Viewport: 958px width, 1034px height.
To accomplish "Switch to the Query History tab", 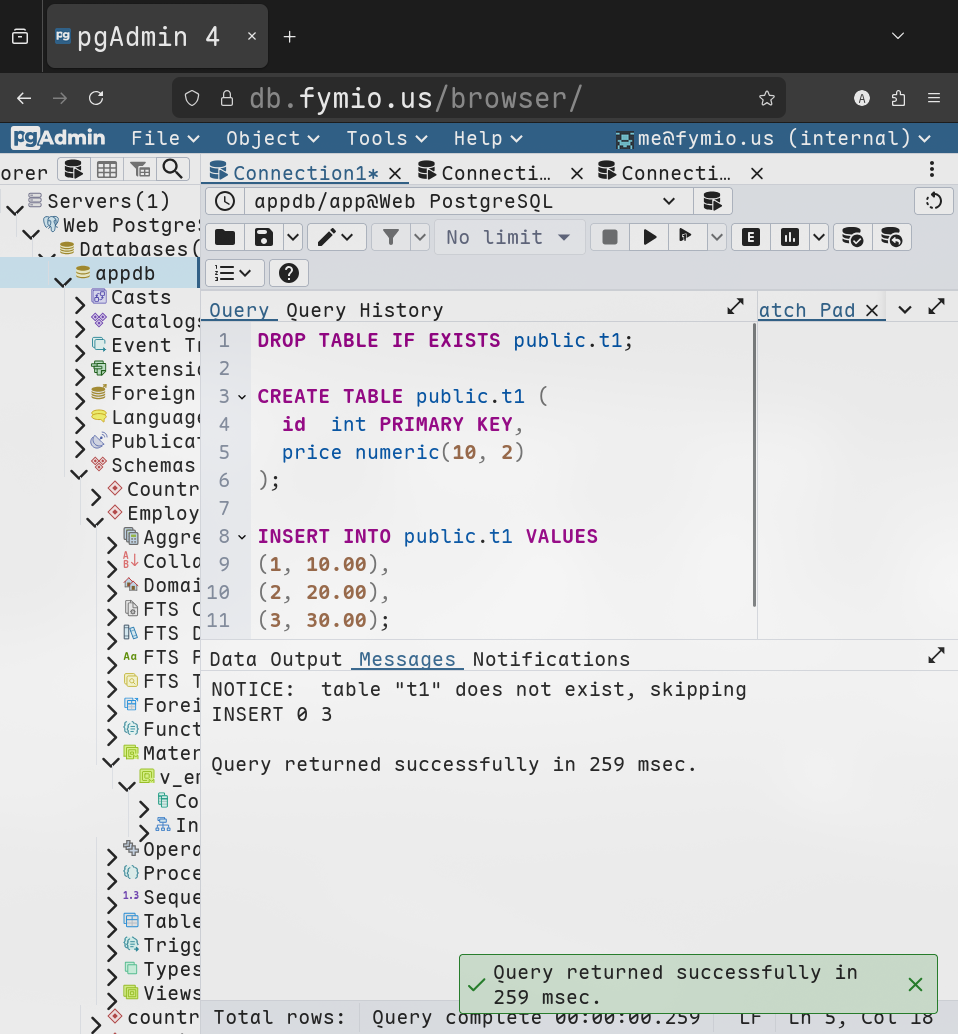I will (x=364, y=310).
